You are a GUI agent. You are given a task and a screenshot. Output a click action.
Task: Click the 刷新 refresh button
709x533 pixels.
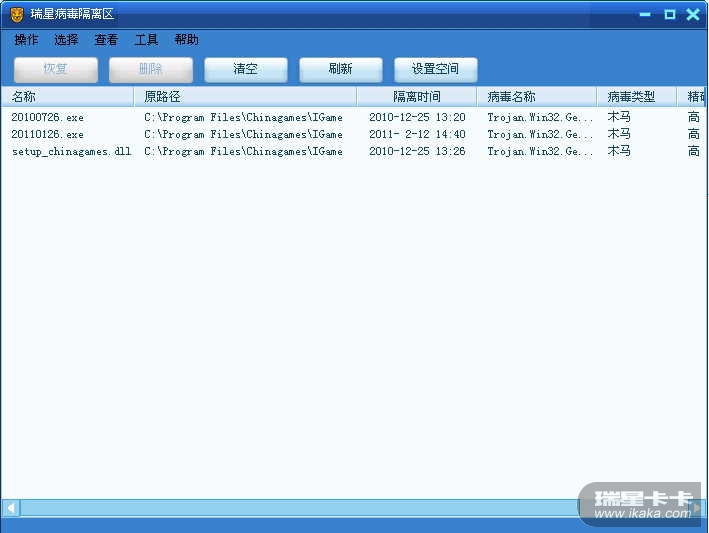(340, 70)
